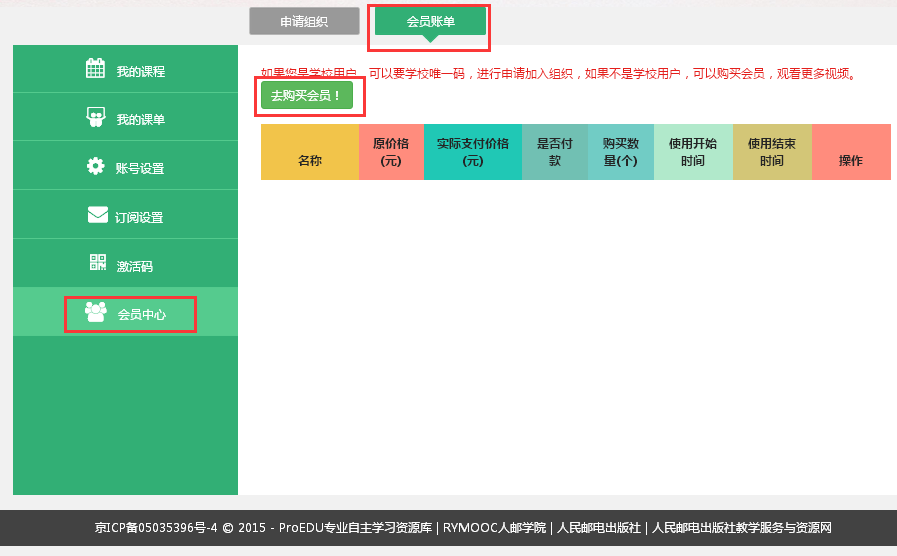Open ProEDU专业自主学习资源库 footer link
This screenshot has height=556, width=897.
355,527
